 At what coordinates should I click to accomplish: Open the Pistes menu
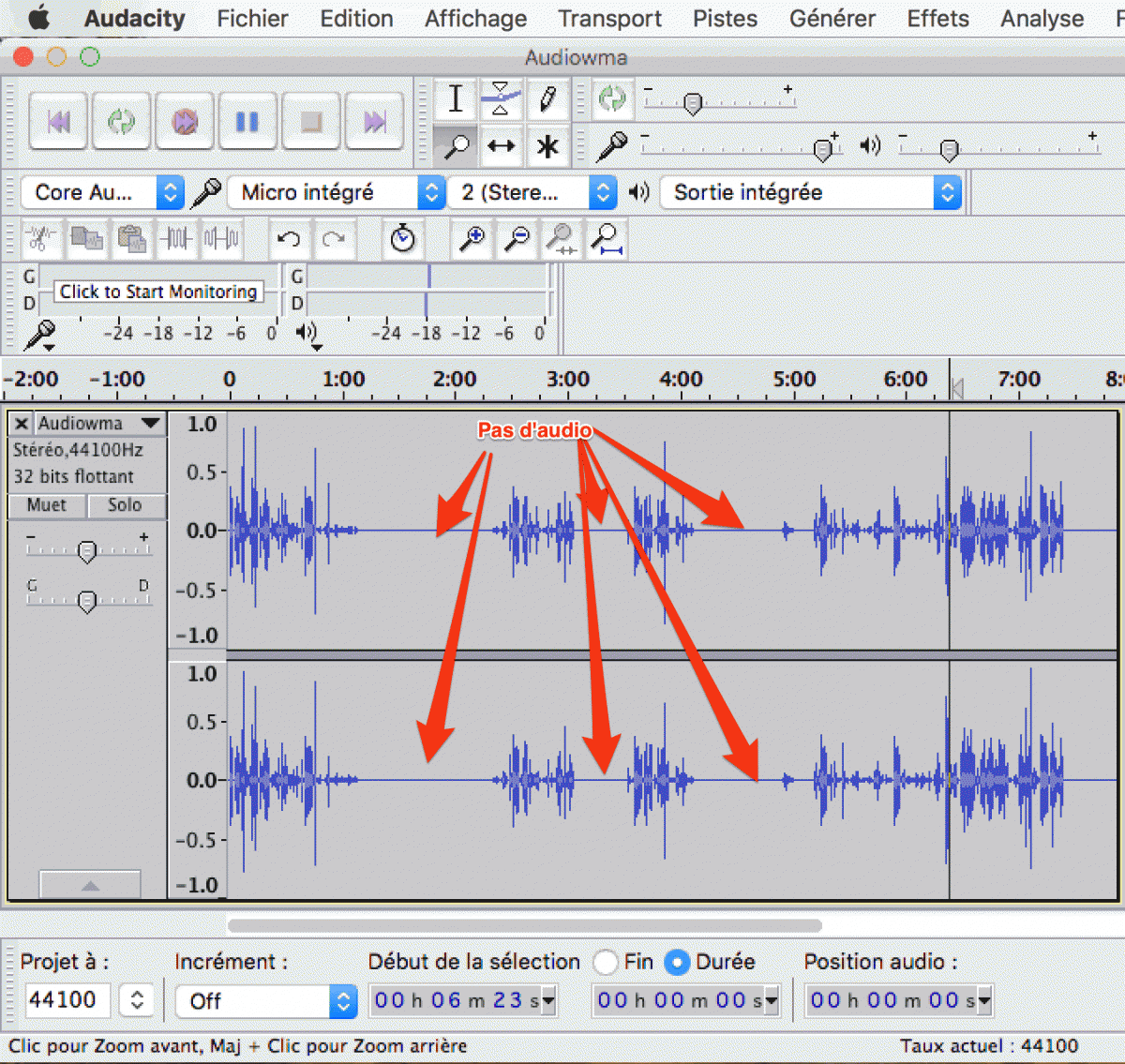[725, 19]
